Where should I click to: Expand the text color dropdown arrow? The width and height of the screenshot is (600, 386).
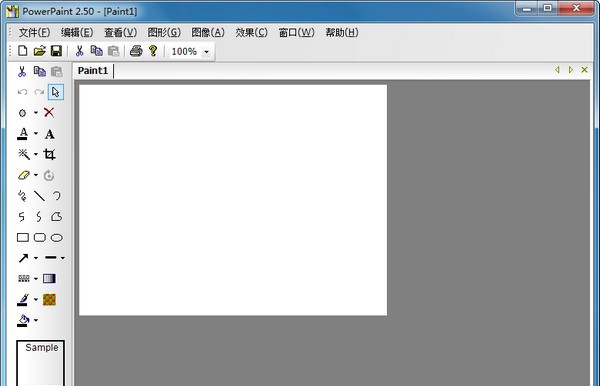tap(36, 134)
